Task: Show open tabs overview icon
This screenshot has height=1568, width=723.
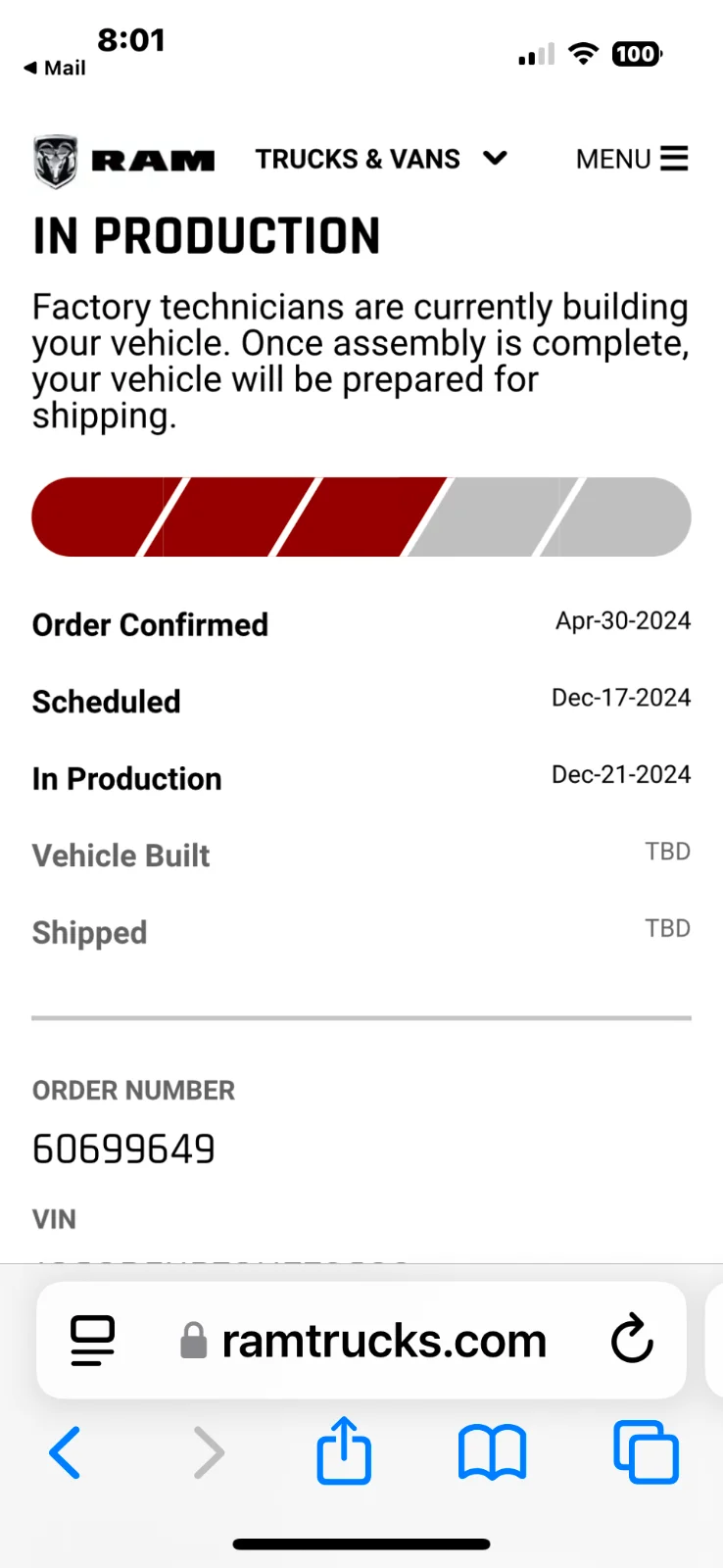Action: (x=646, y=1451)
